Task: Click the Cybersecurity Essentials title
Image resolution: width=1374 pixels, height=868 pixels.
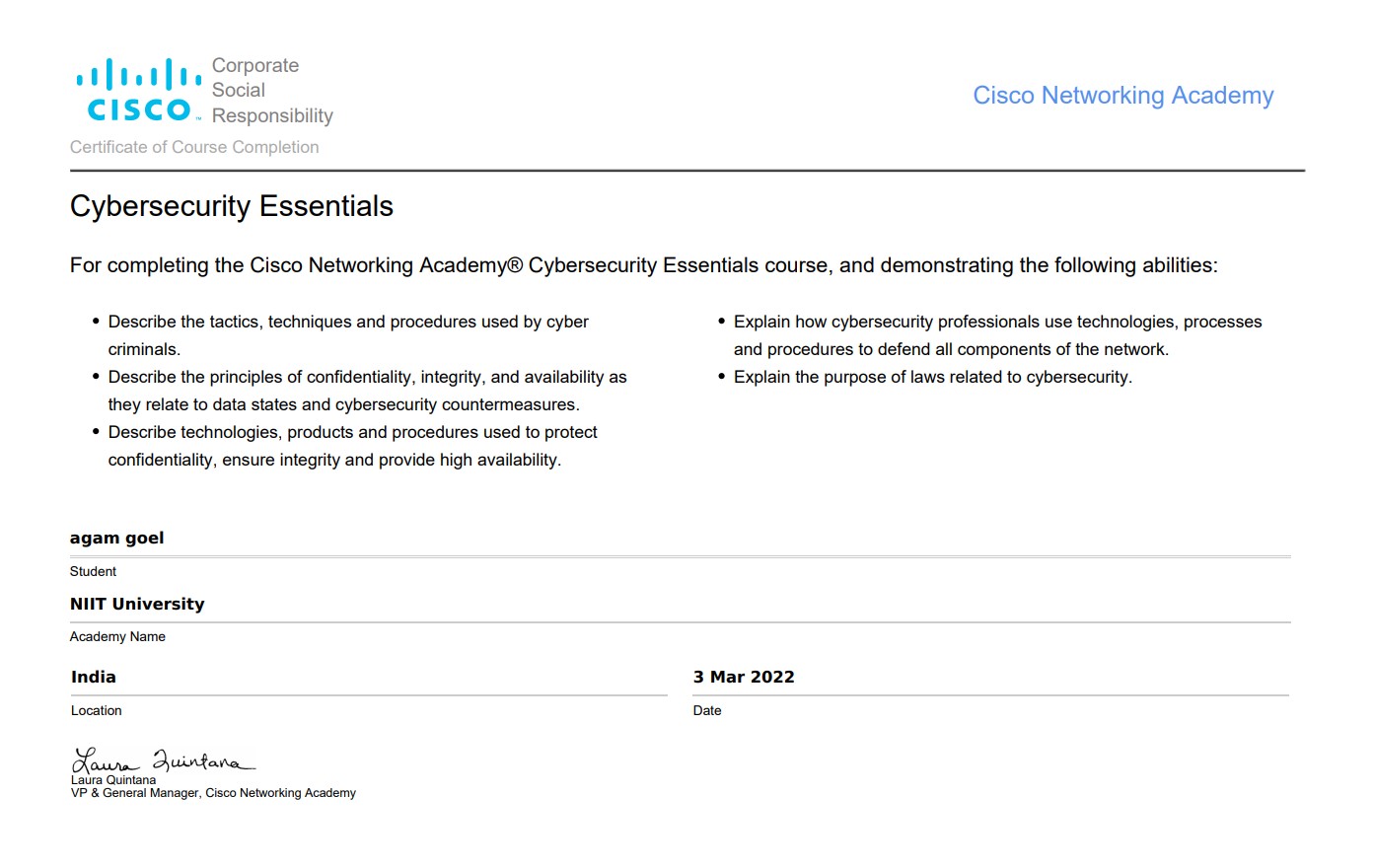Action: pyautogui.click(x=232, y=206)
